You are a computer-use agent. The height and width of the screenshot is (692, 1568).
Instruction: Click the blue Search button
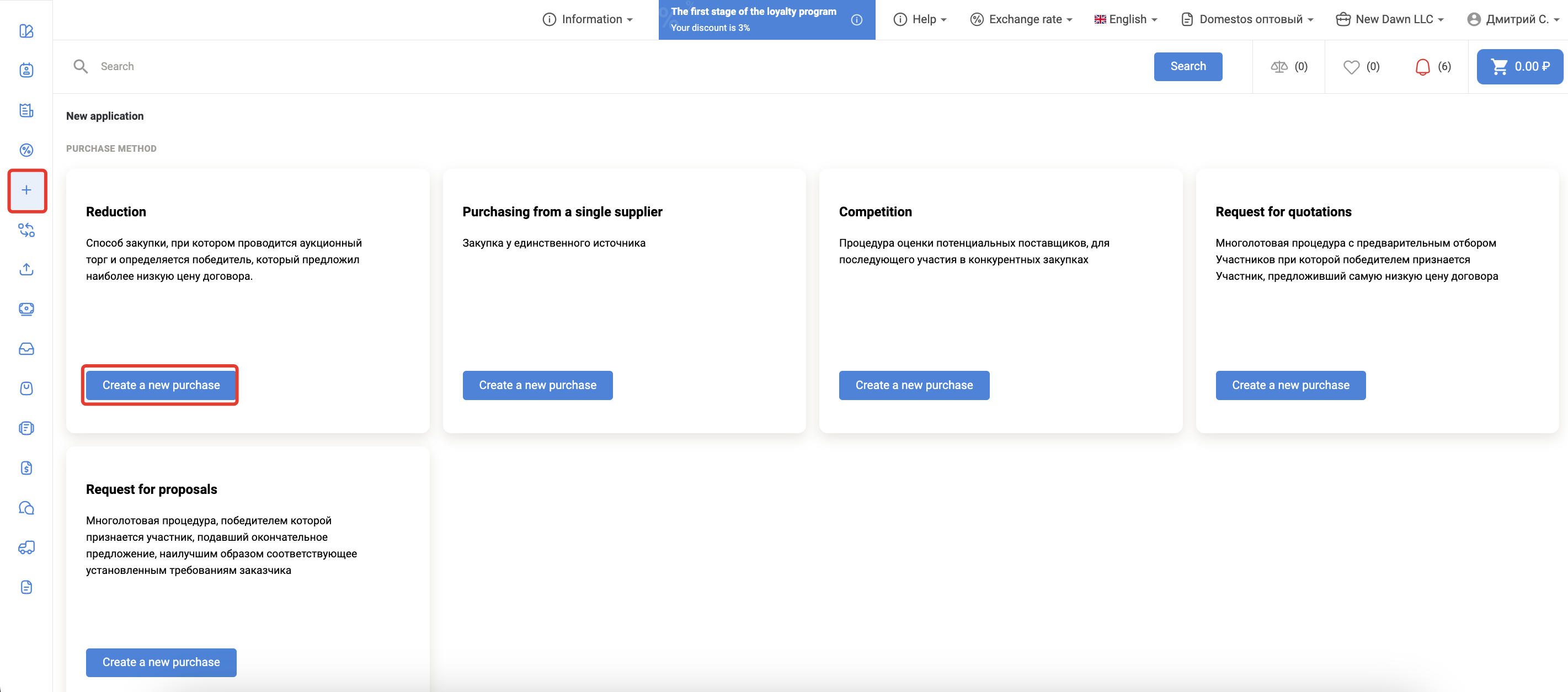tap(1187, 66)
